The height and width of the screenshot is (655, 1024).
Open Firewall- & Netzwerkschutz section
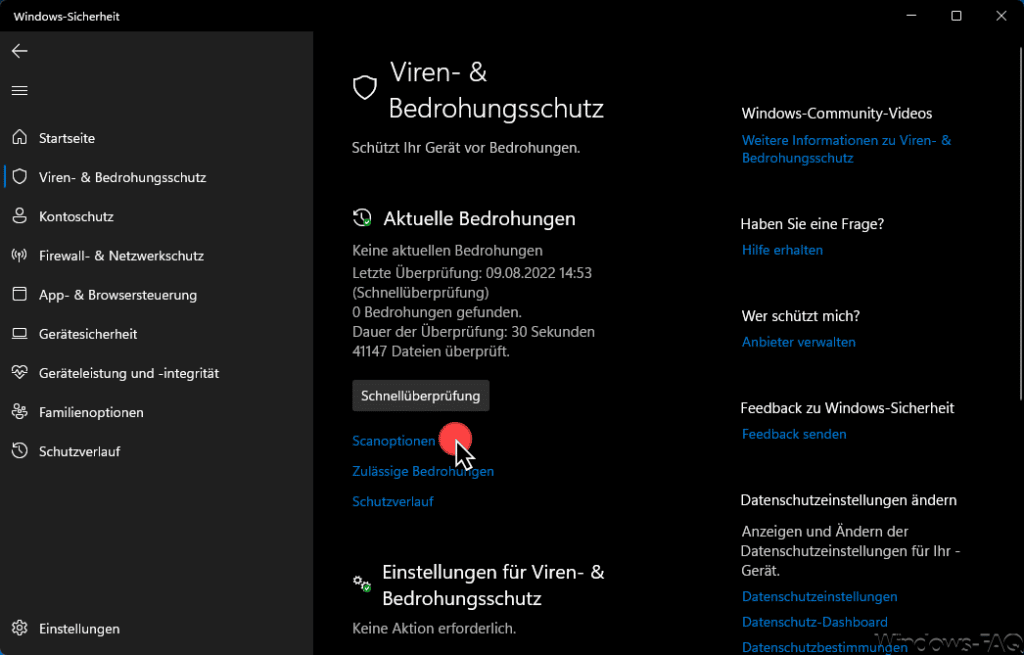(x=121, y=255)
